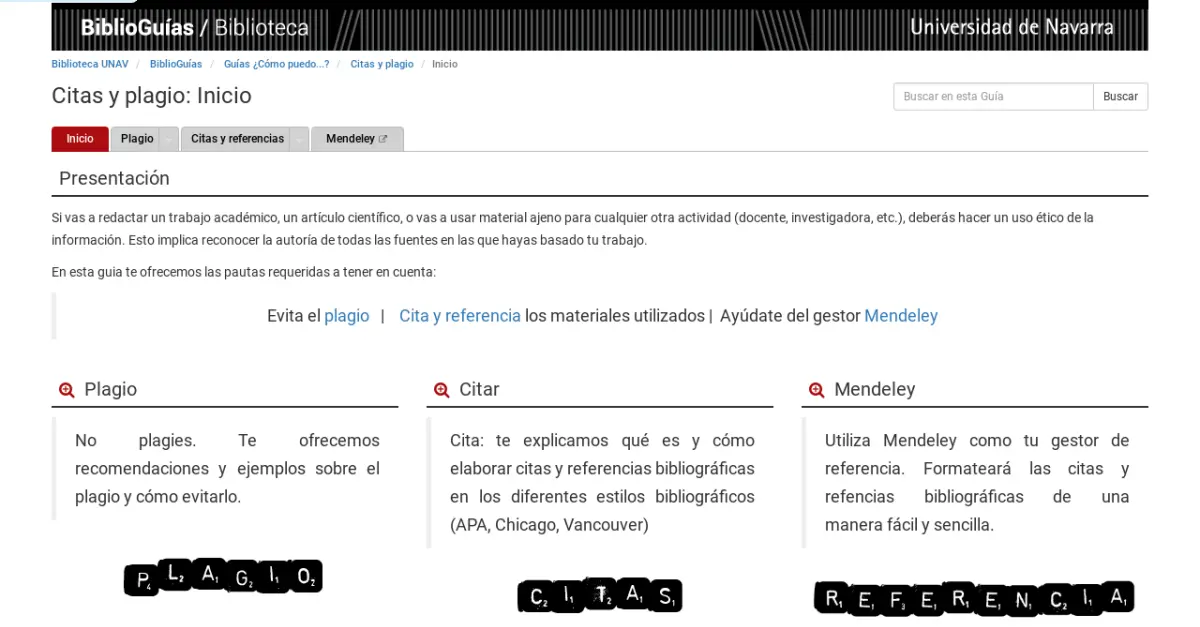Open 'Guías ¿Cómo puedo...?' breadcrumb link
Image resolution: width=1200 pixels, height=627 pixels.
(x=276, y=64)
